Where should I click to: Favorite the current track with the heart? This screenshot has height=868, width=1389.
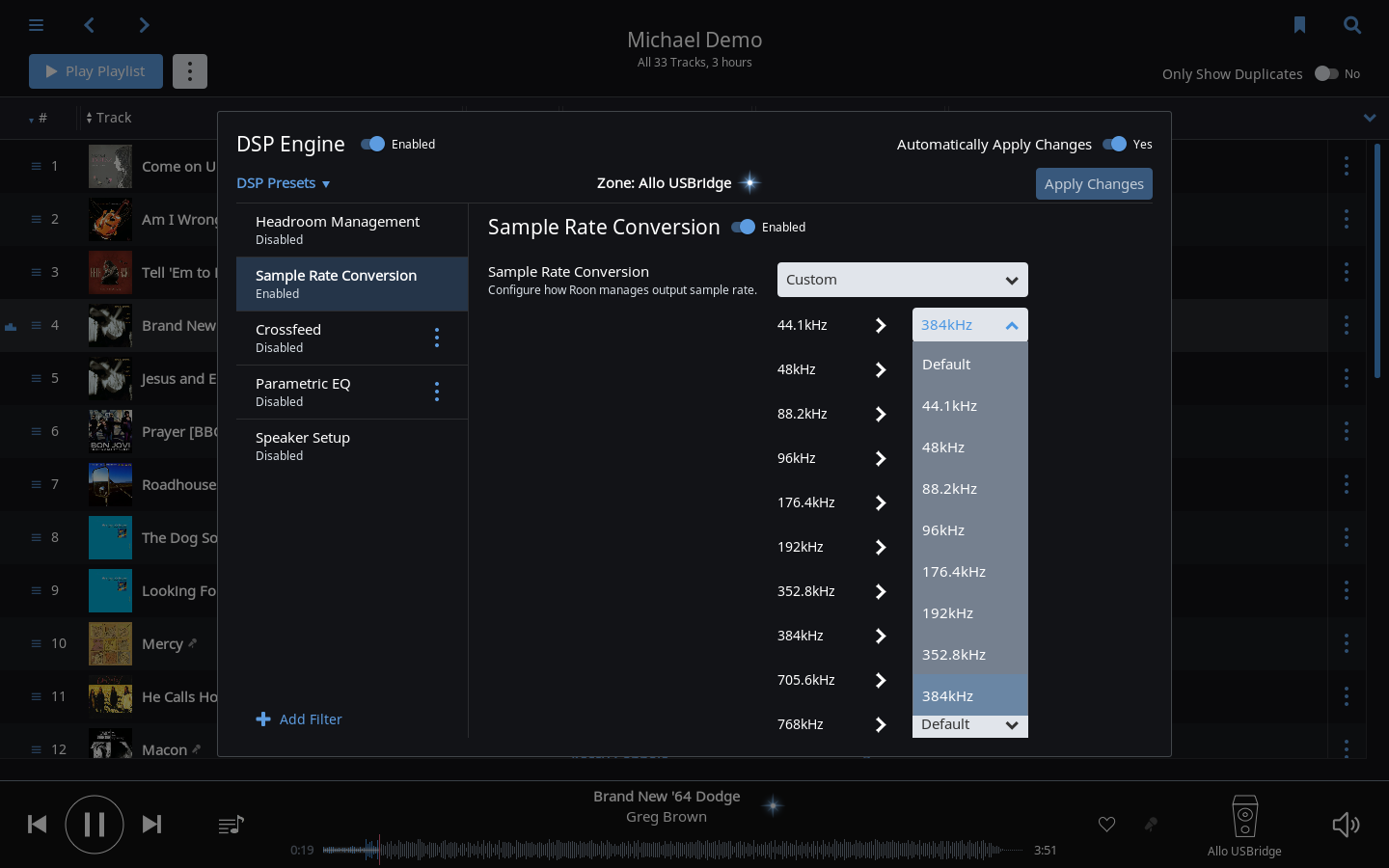coord(1106,825)
